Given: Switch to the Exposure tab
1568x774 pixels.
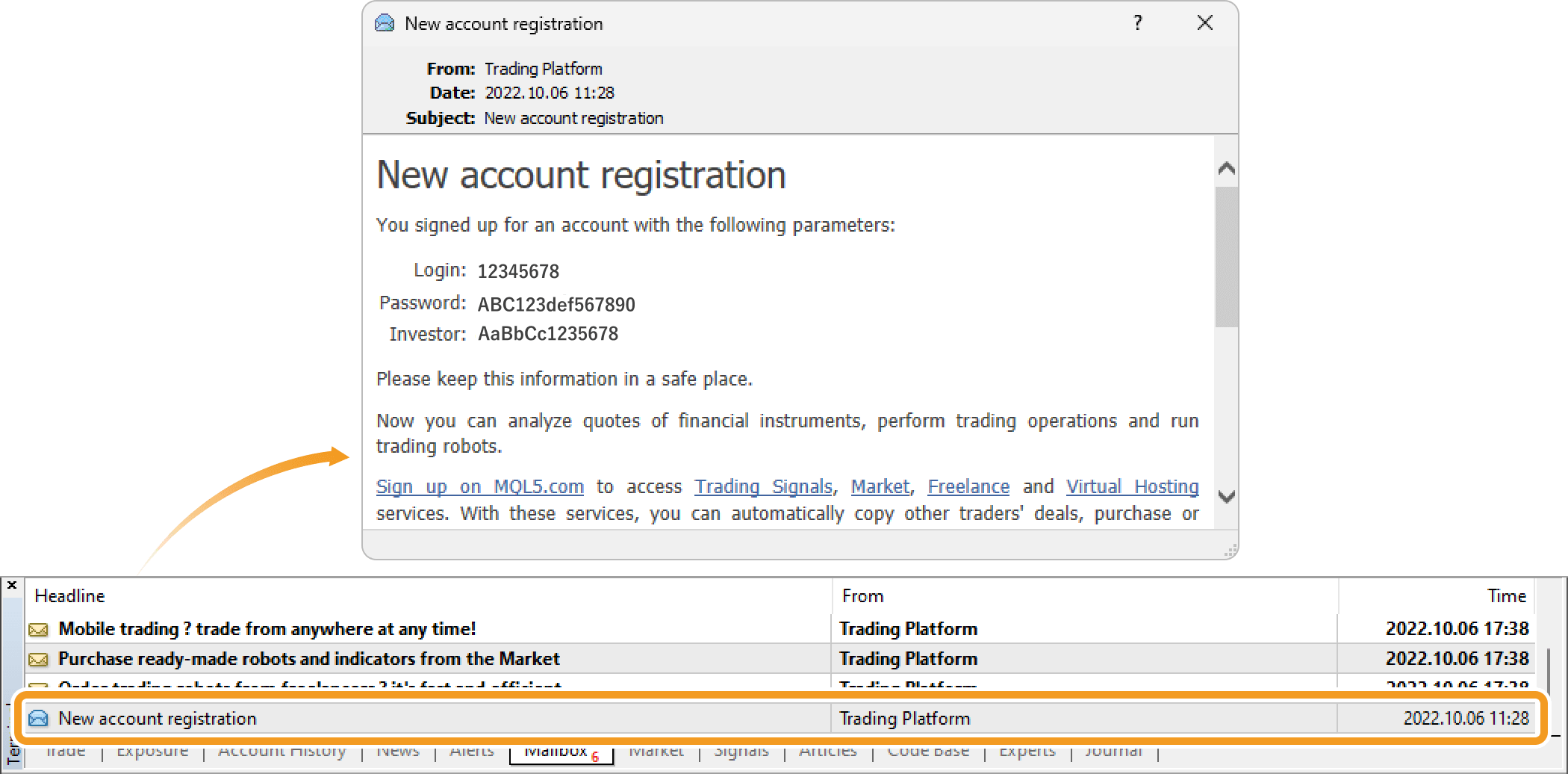Looking at the screenshot, I should click(x=152, y=751).
